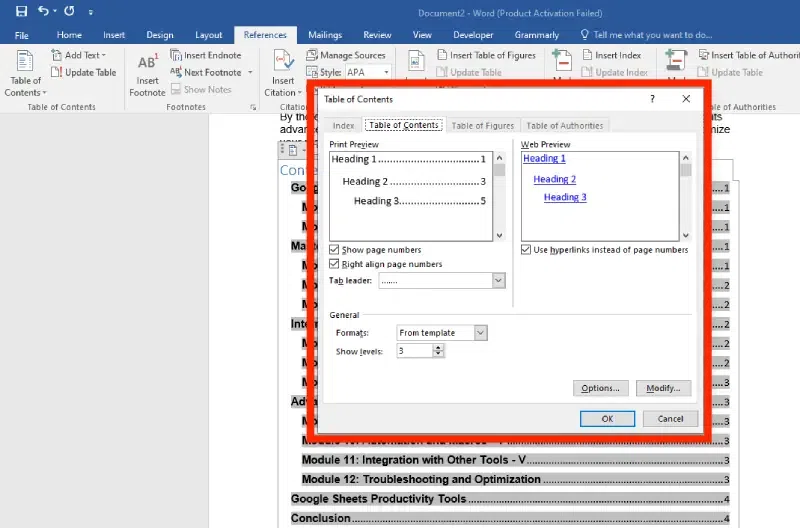The image size is (800, 528).
Task: Click the Conclusion TOC entry
Action: point(510,518)
